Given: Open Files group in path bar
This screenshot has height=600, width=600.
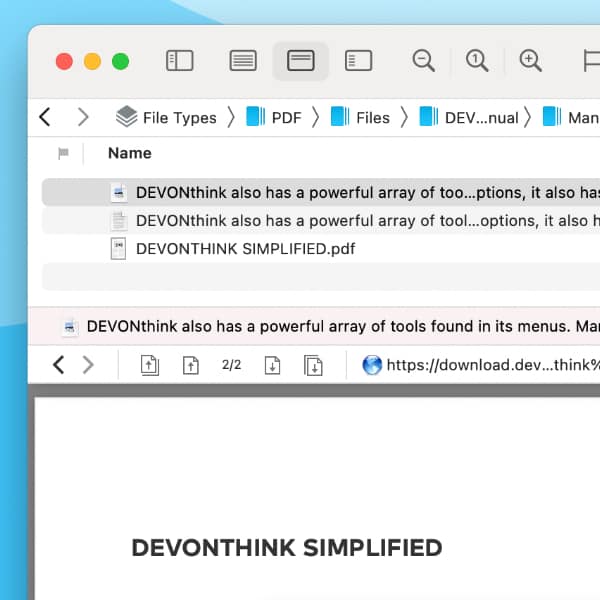Looking at the screenshot, I should pyautogui.click(x=360, y=117).
